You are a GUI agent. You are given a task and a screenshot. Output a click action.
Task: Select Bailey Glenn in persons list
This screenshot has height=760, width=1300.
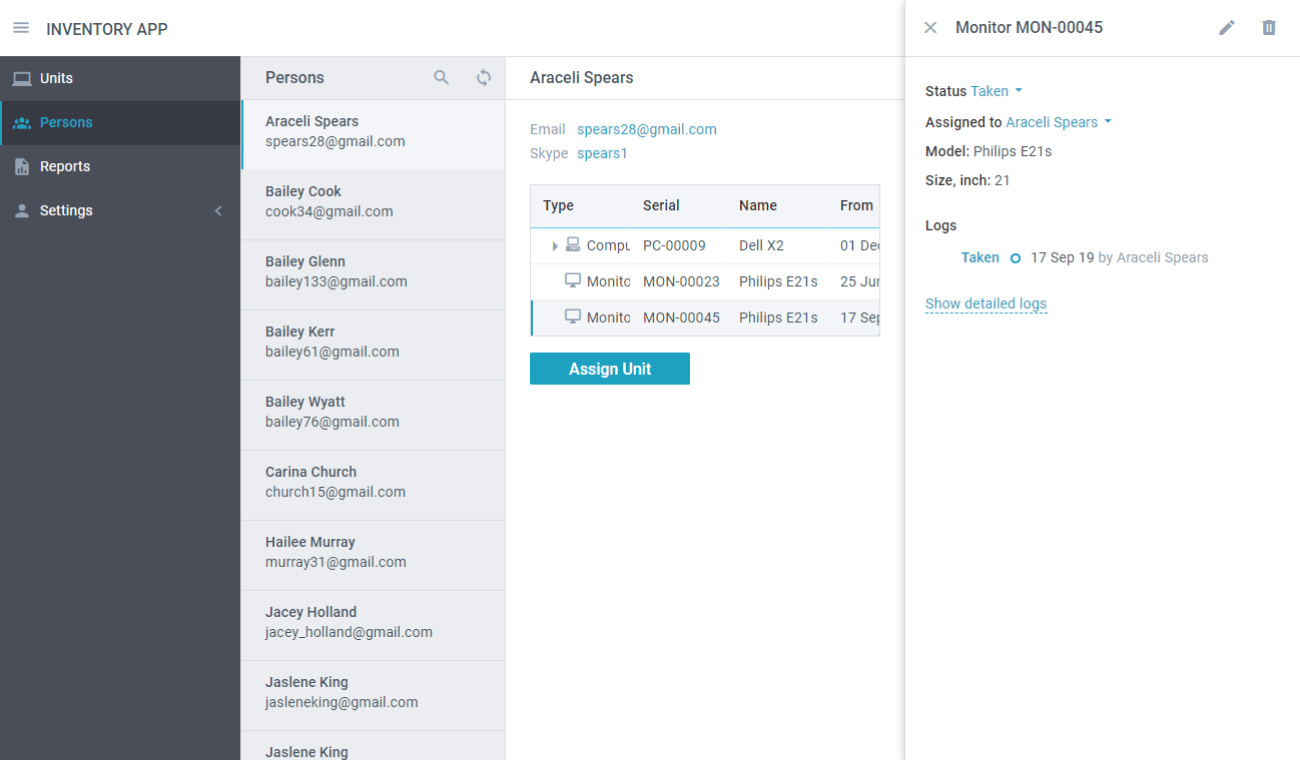coord(373,275)
